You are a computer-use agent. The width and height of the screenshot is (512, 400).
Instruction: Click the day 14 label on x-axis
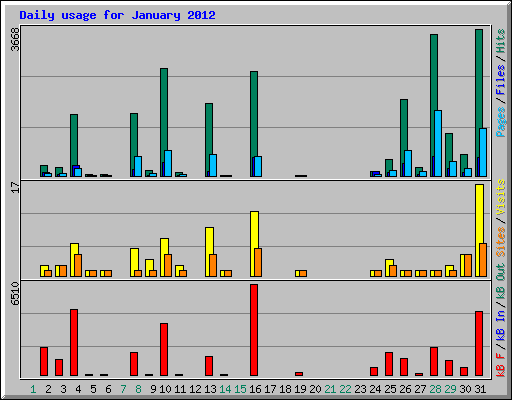[x=225, y=389]
